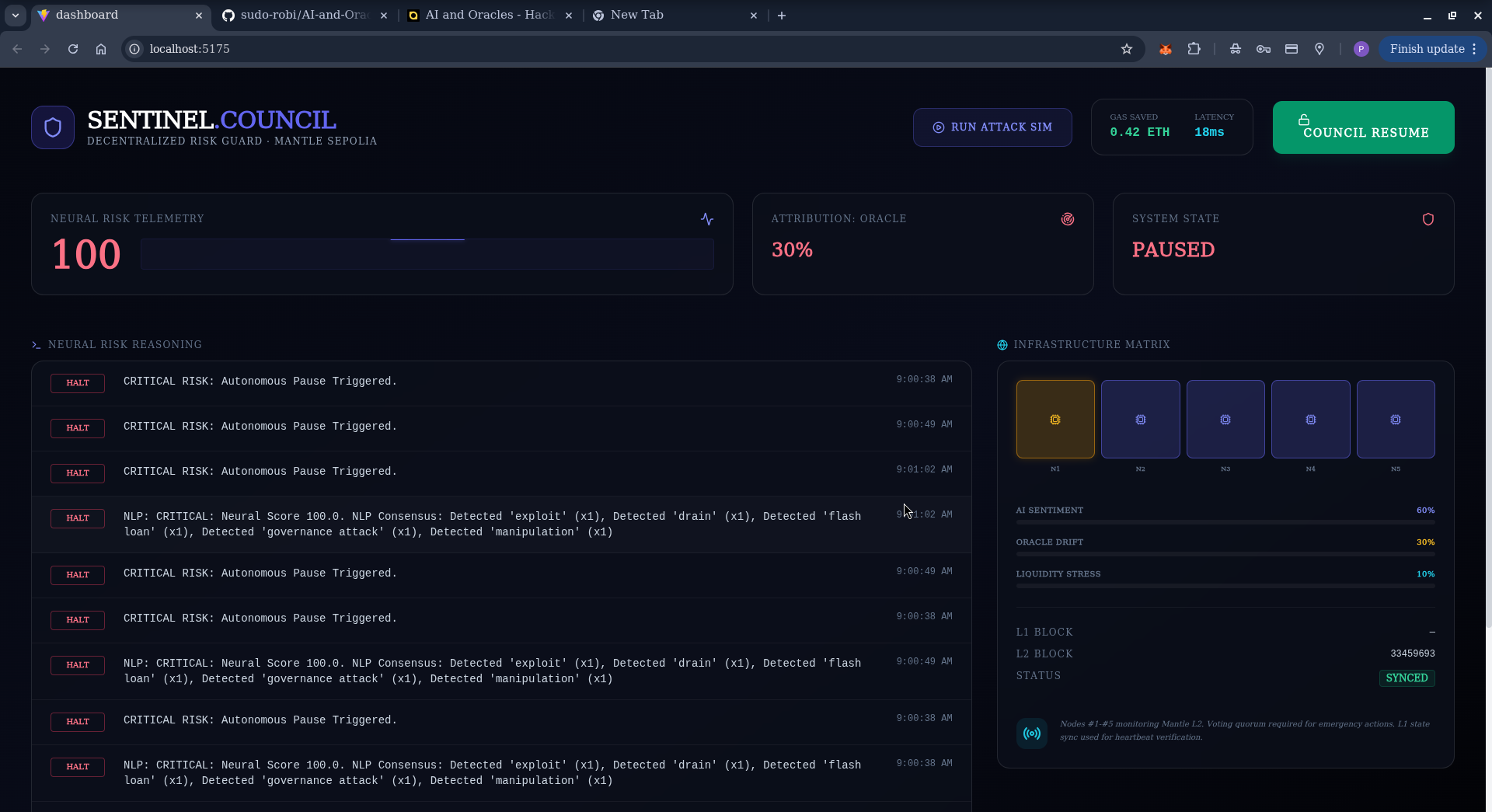The height and width of the screenshot is (812, 1492).
Task: Click the HALT badge at 9:01:02 AM NLP entry
Action: 78,518
